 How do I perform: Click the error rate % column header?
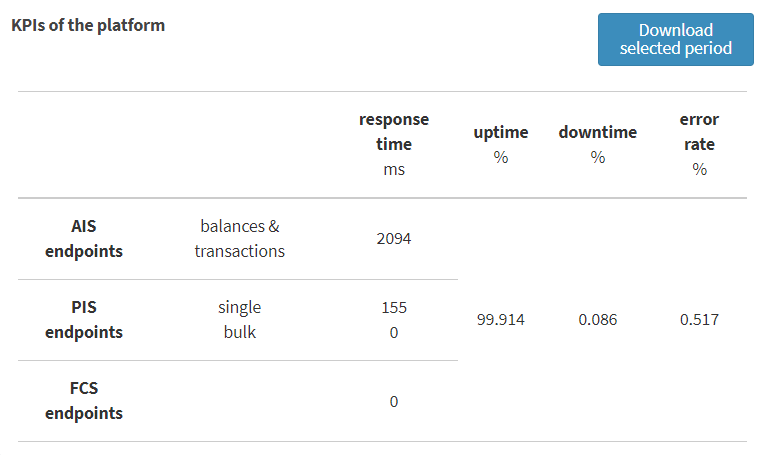pos(699,145)
